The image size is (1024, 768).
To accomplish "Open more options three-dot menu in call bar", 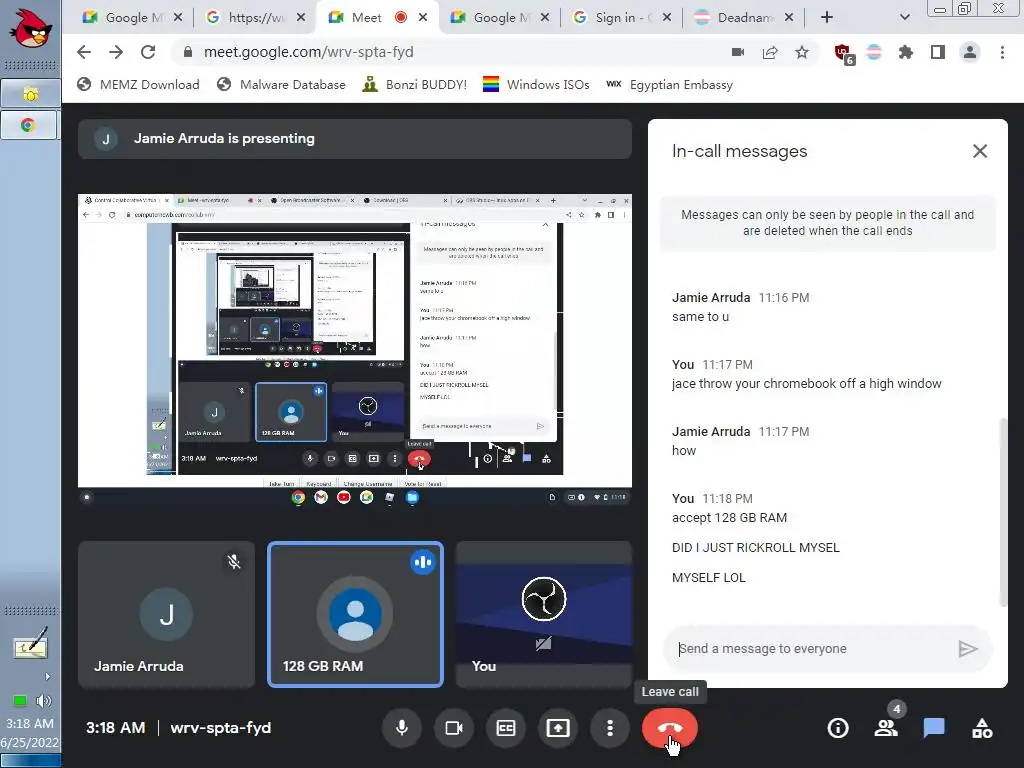I will [610, 728].
